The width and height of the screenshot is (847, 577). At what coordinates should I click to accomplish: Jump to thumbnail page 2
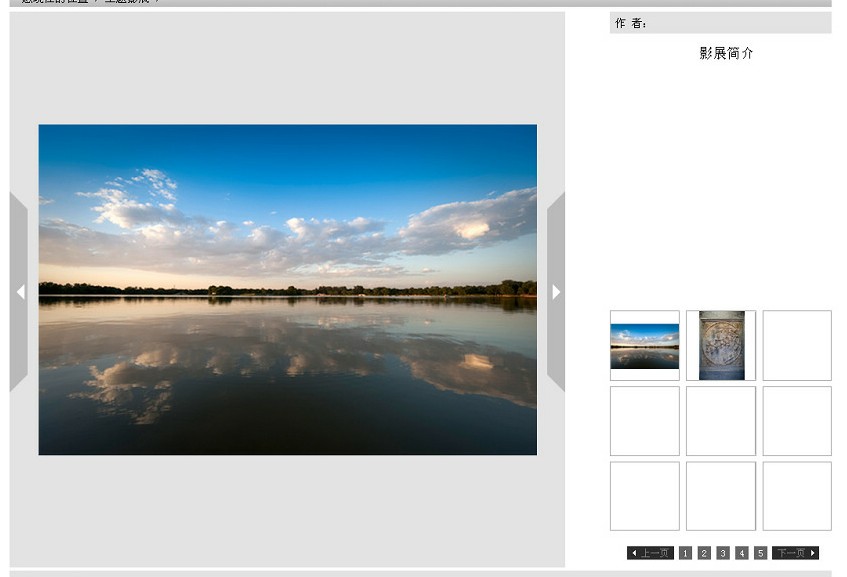coord(704,553)
